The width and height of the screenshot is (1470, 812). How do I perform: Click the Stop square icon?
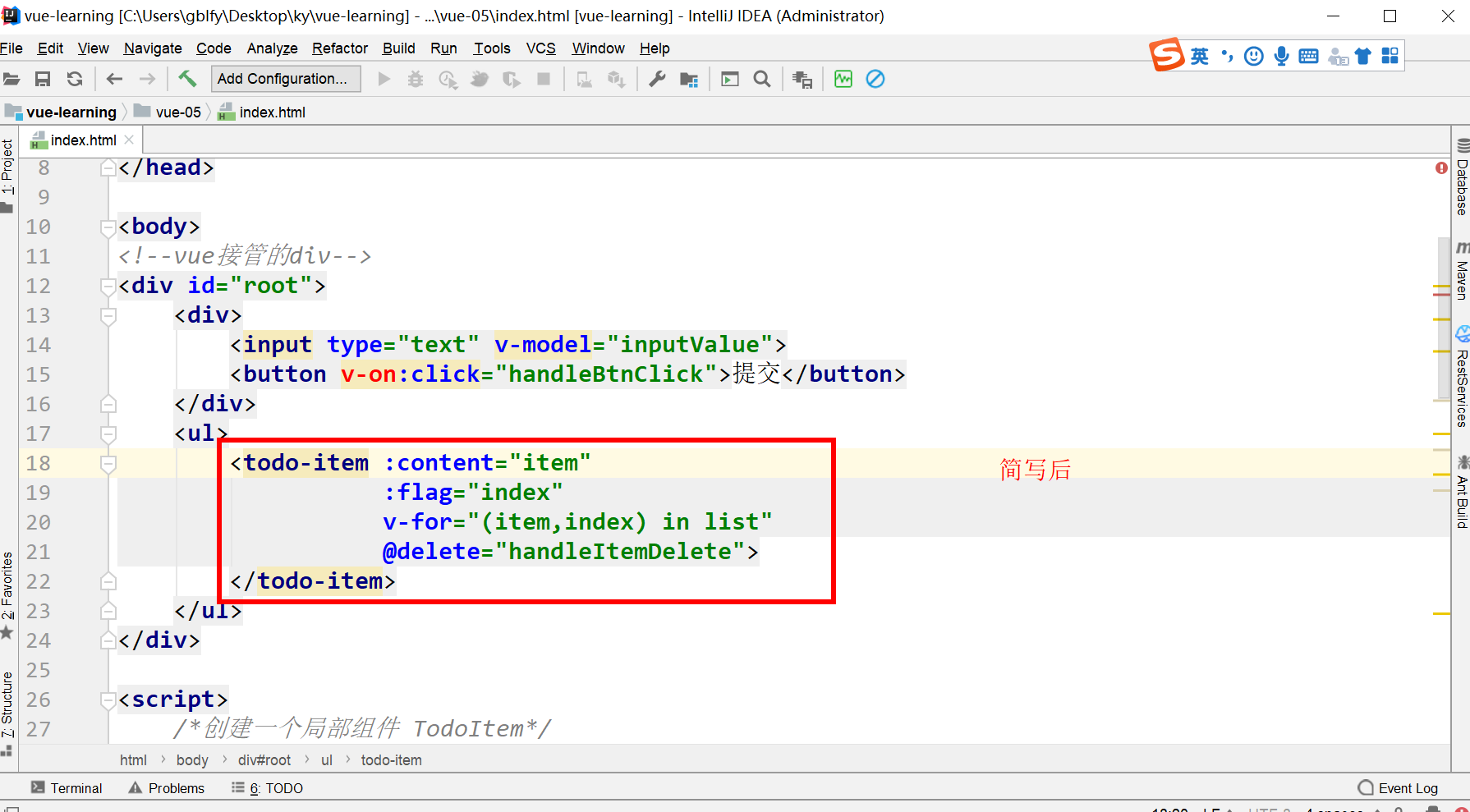(x=544, y=79)
